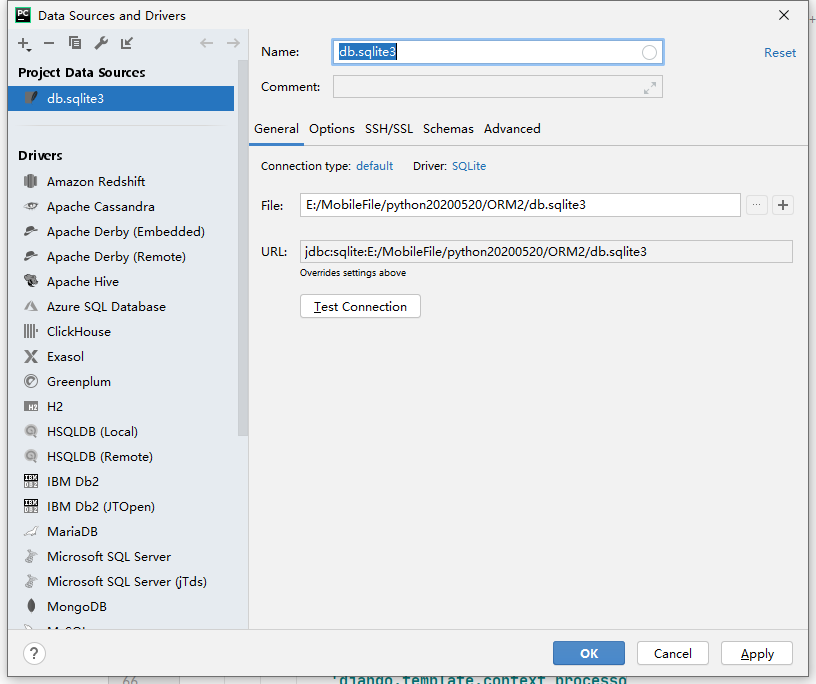The image size is (816, 684).
Task: Click the Greenplum driver icon
Action: [x=31, y=381]
